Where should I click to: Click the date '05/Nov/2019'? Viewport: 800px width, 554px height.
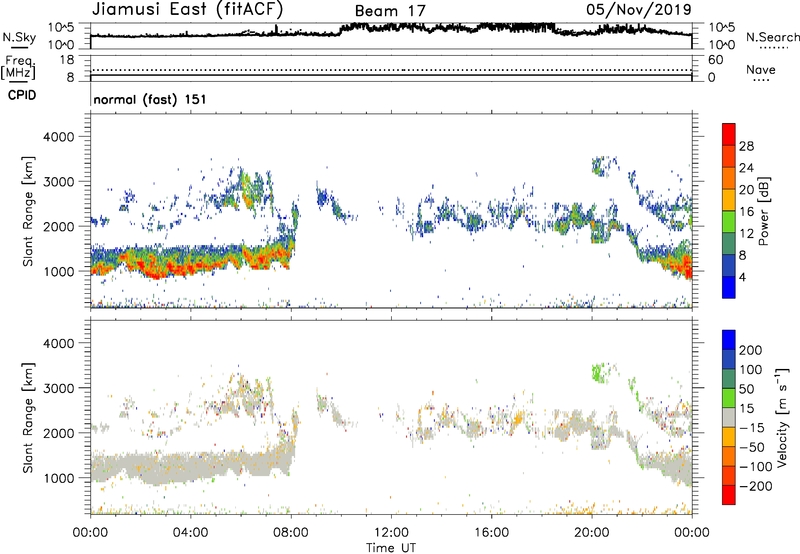[x=639, y=9]
